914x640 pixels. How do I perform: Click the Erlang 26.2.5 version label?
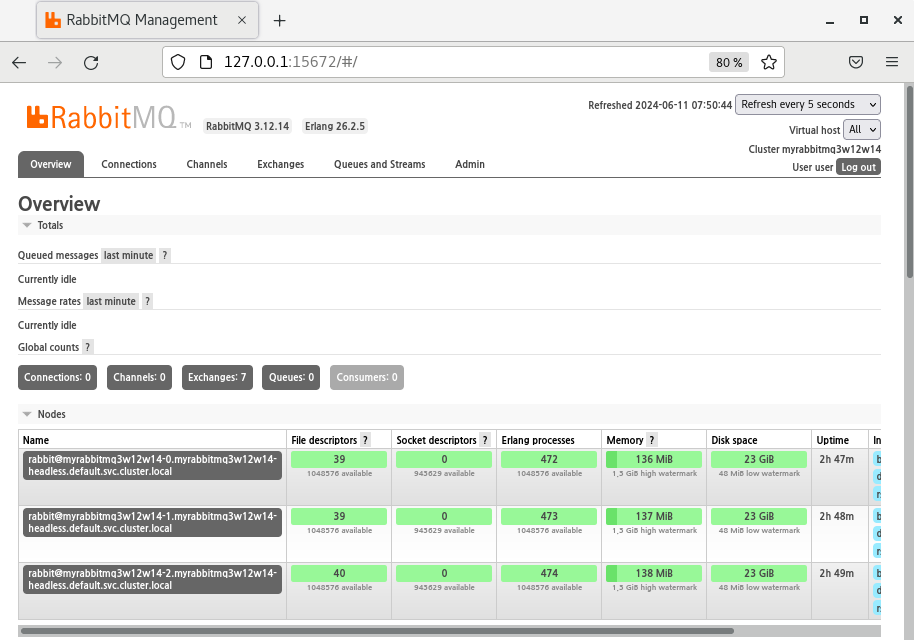coord(335,126)
